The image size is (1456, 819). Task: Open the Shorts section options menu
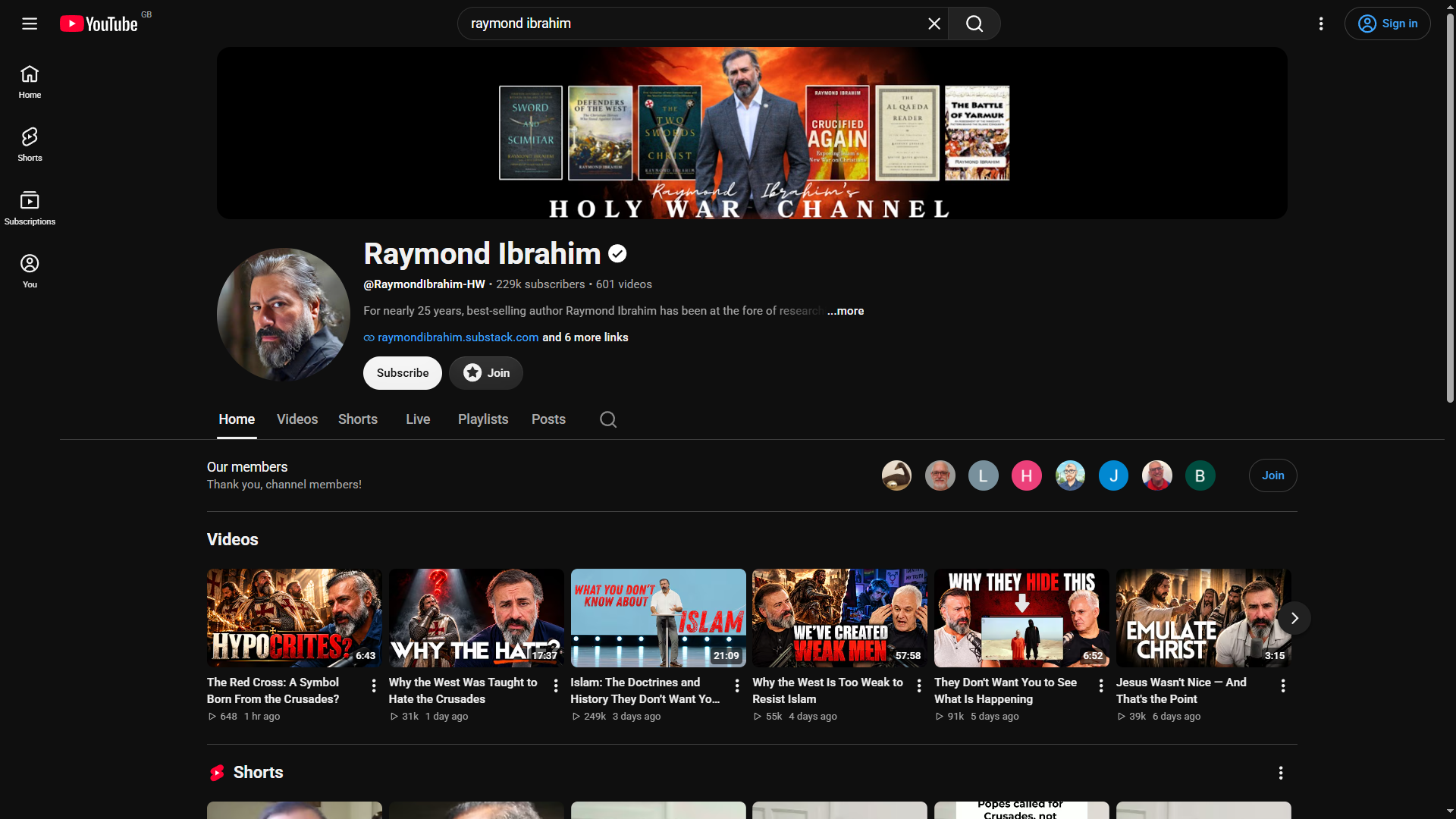pyautogui.click(x=1281, y=773)
